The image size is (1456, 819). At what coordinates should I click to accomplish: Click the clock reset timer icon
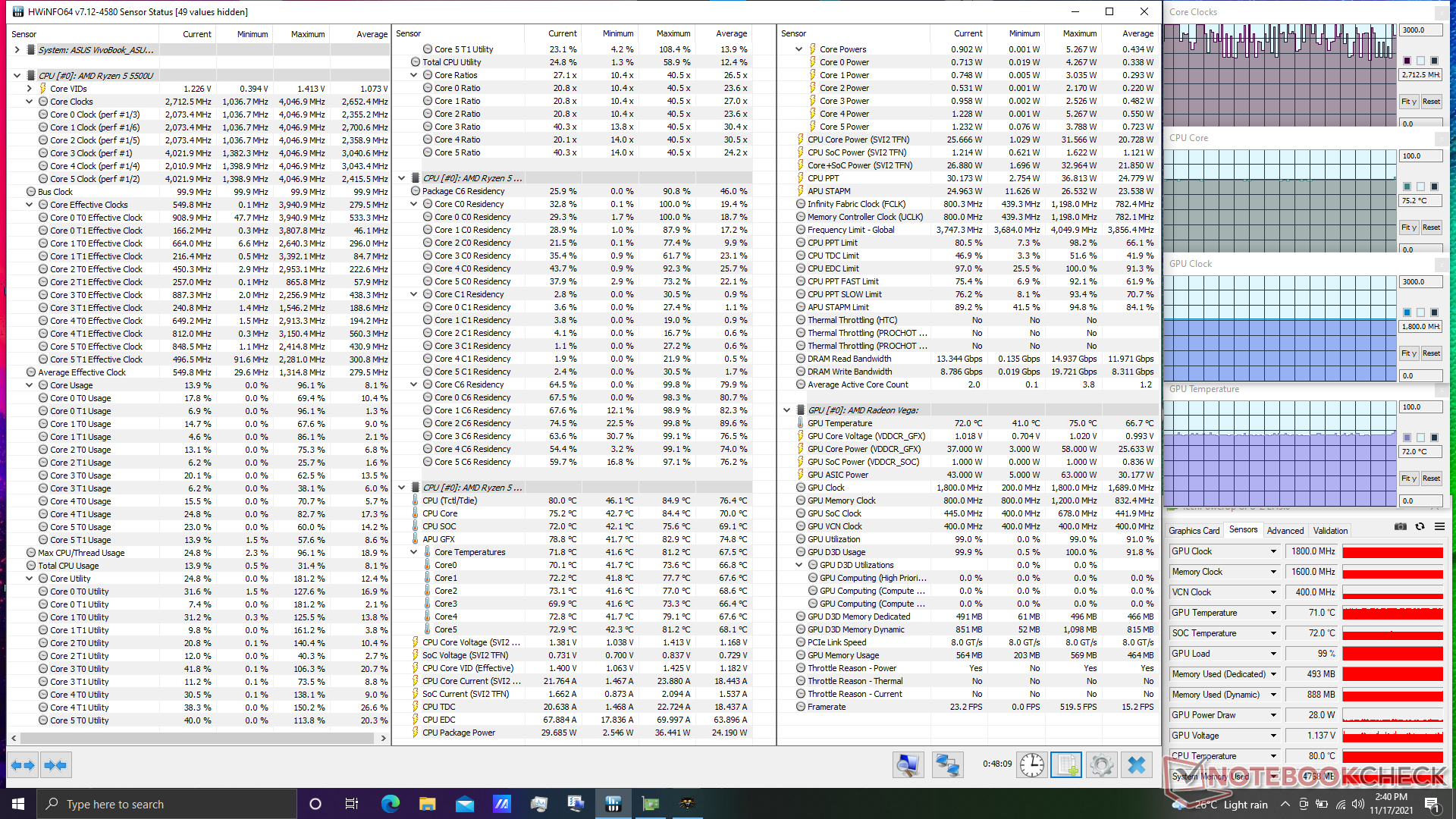[x=1031, y=765]
